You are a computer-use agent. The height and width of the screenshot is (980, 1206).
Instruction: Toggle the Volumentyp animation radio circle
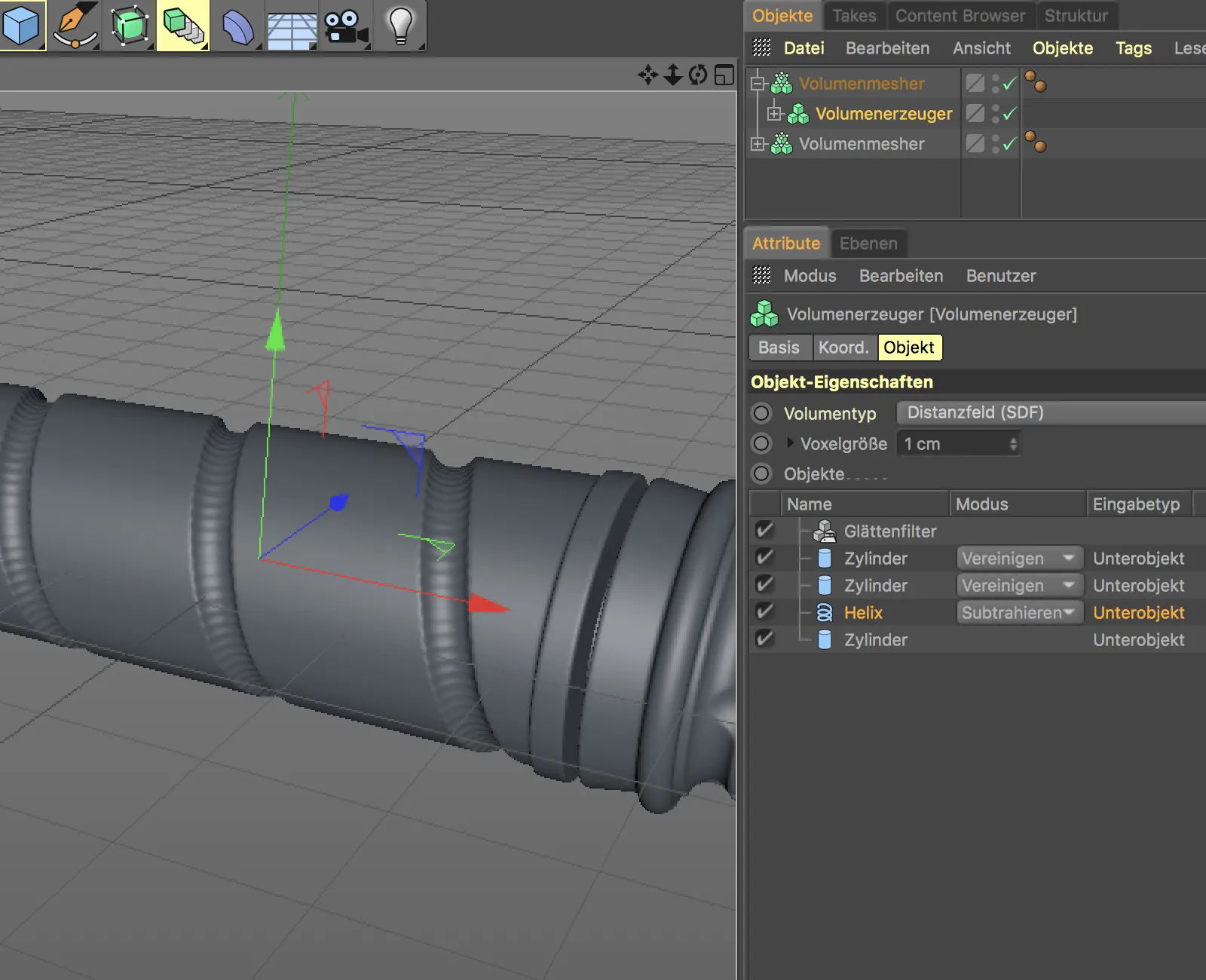762,413
